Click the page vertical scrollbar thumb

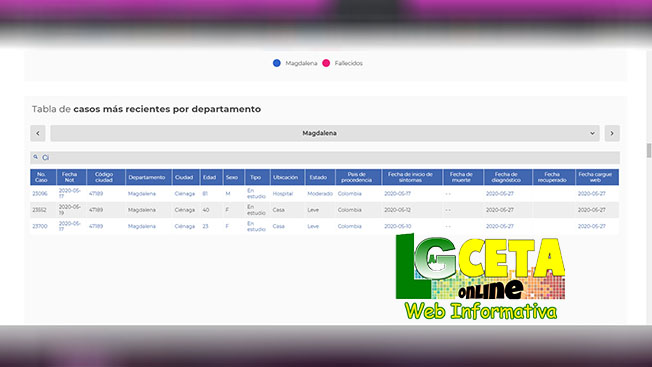coord(649,150)
